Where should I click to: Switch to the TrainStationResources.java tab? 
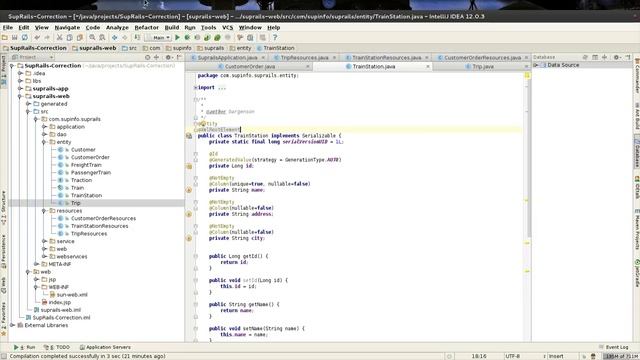[386, 58]
